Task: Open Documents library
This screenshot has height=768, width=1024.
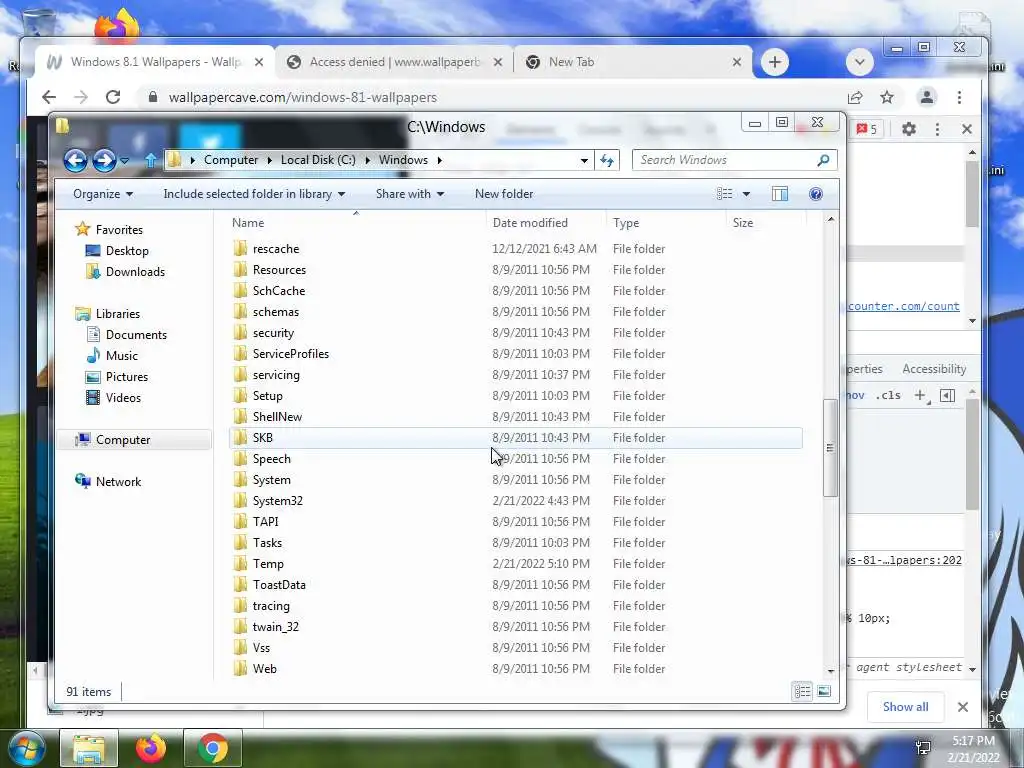Action: pyautogui.click(x=136, y=335)
